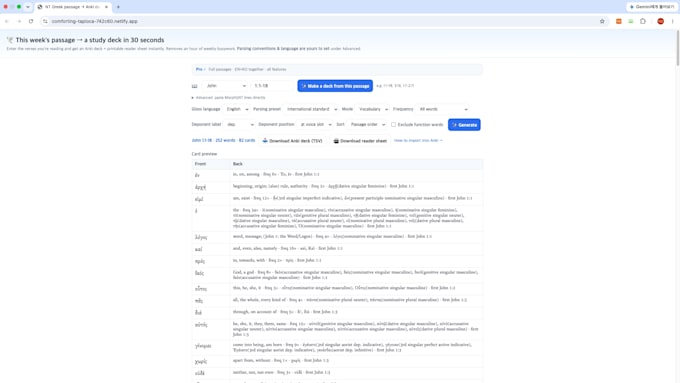
Task: Click the χωρίς front cell
Action: pos(211,361)
